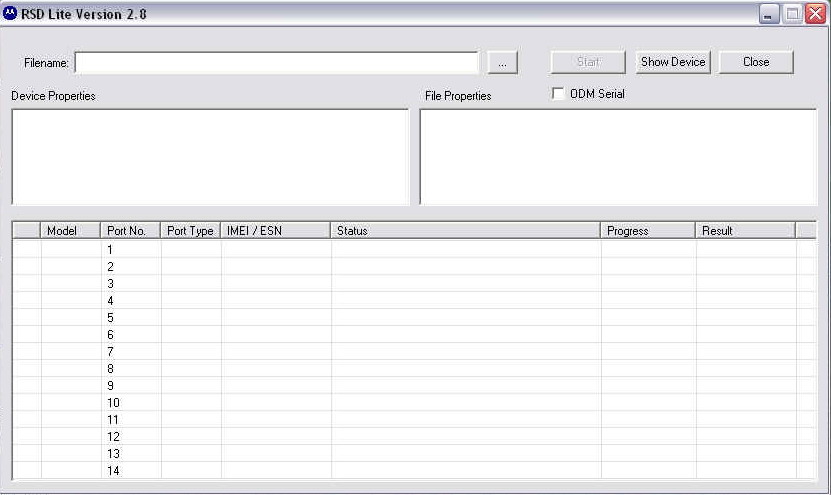This screenshot has width=831, height=495.
Task: Select the Port Type column header
Action: pos(190,231)
